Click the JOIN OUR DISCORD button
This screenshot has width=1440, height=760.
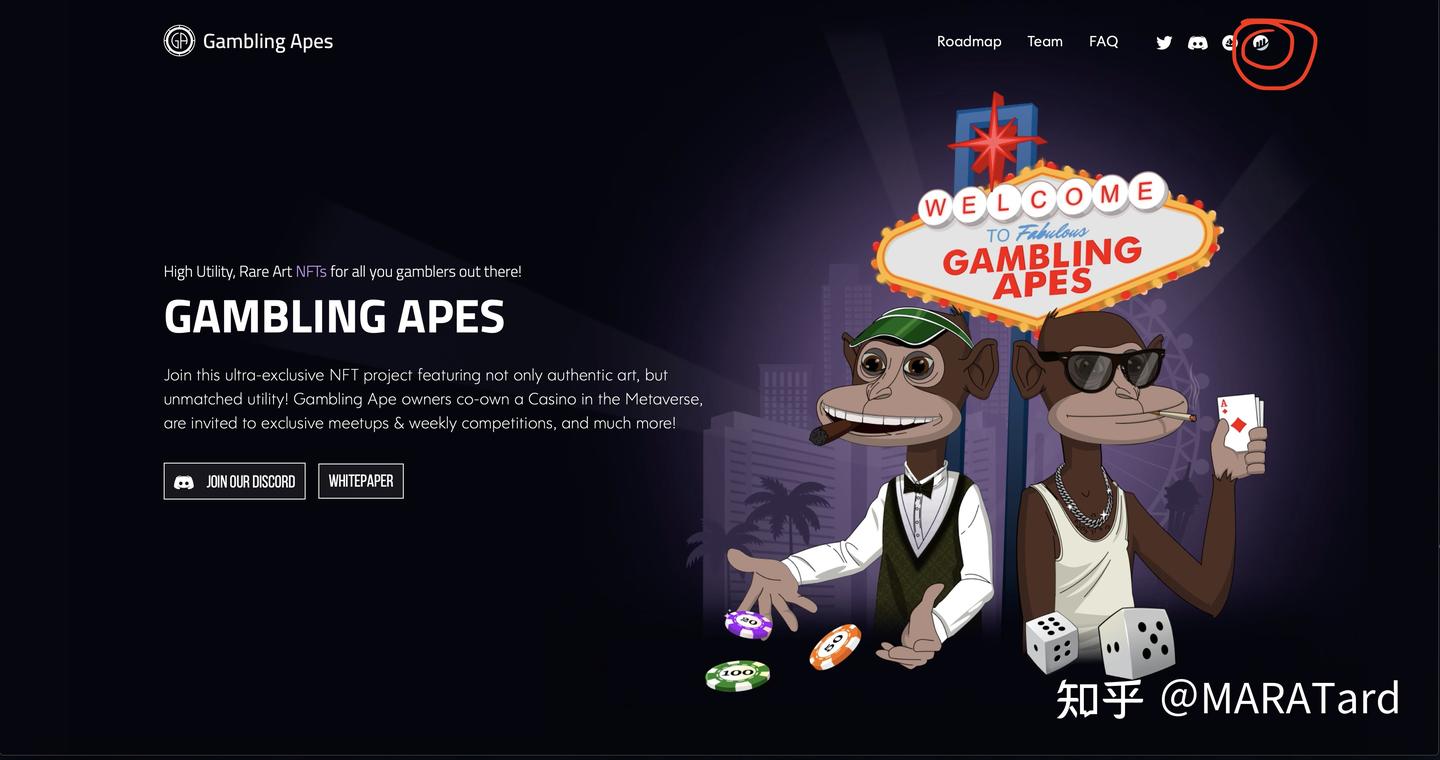coord(235,481)
